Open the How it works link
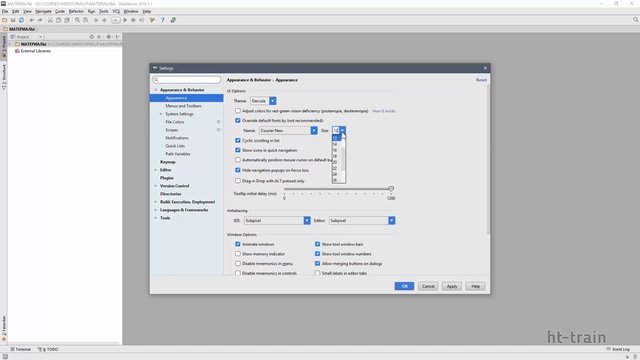Viewport: 640px width, 360px height. point(383,111)
